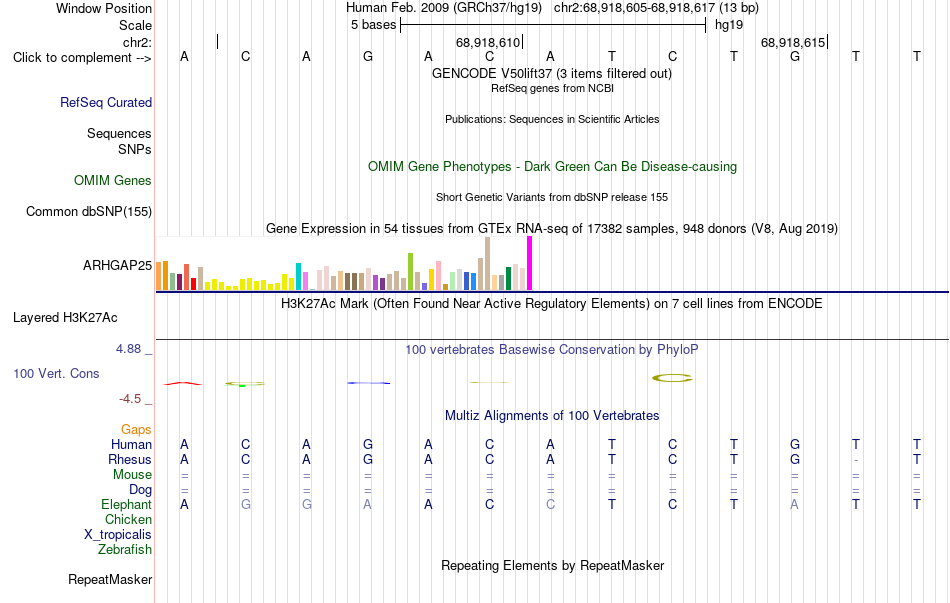Click the chr2:68,918,605-68,918,617 position text
This screenshot has width=950, height=603.
tap(656, 8)
